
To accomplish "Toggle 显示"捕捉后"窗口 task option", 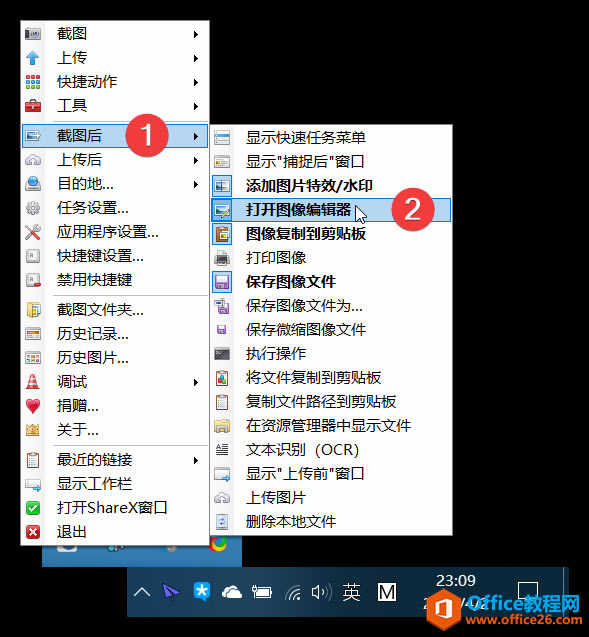I will (x=331, y=162).
